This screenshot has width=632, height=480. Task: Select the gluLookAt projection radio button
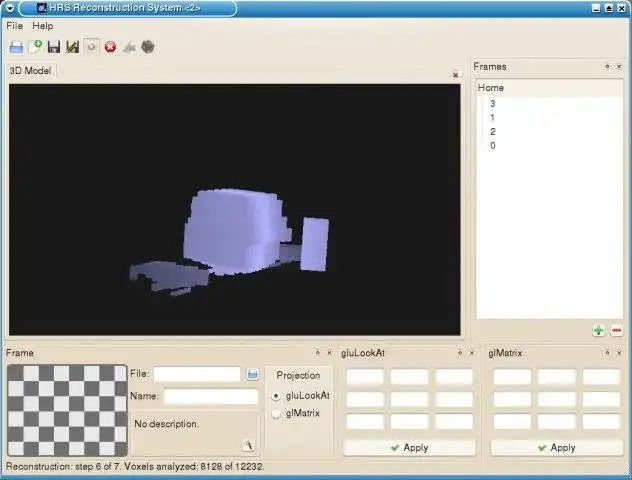[276, 396]
